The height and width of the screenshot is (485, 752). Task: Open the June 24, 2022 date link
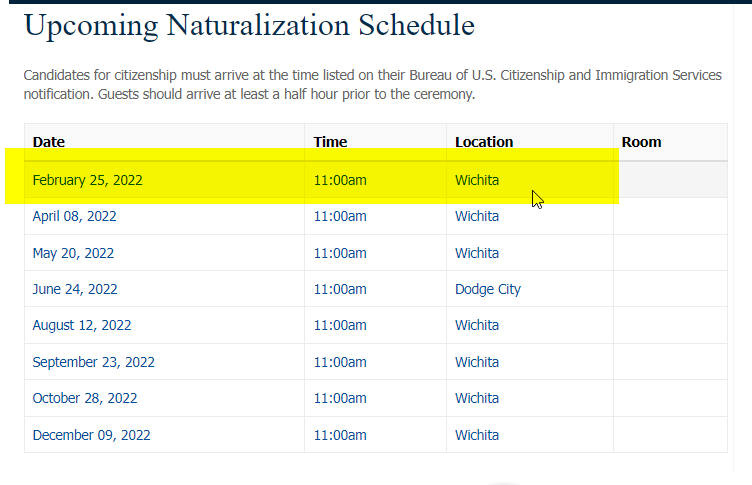[75, 289]
